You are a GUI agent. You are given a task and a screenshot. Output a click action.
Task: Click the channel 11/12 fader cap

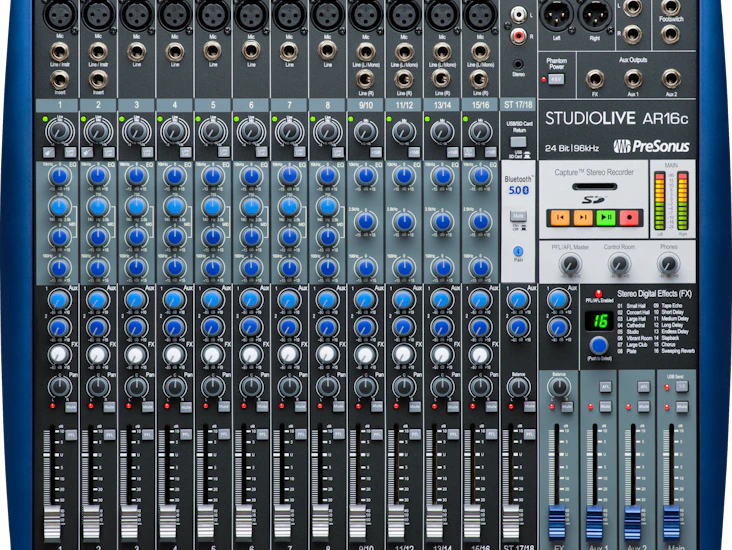click(x=396, y=522)
